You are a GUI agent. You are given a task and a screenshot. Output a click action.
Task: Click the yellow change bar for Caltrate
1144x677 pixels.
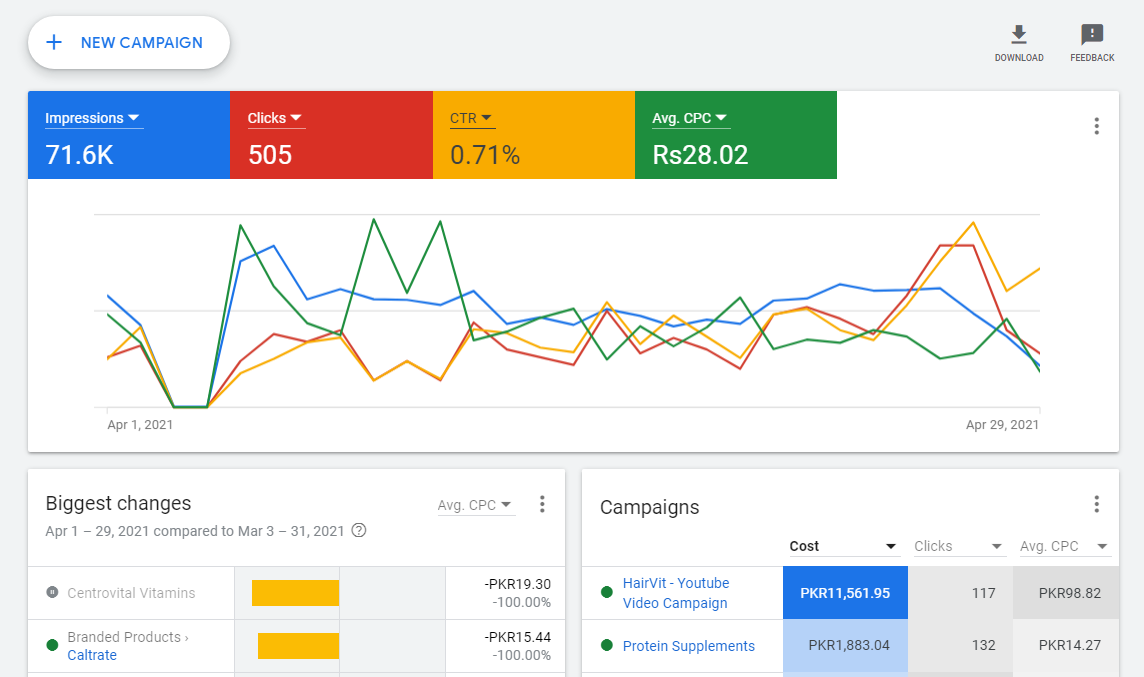298,646
